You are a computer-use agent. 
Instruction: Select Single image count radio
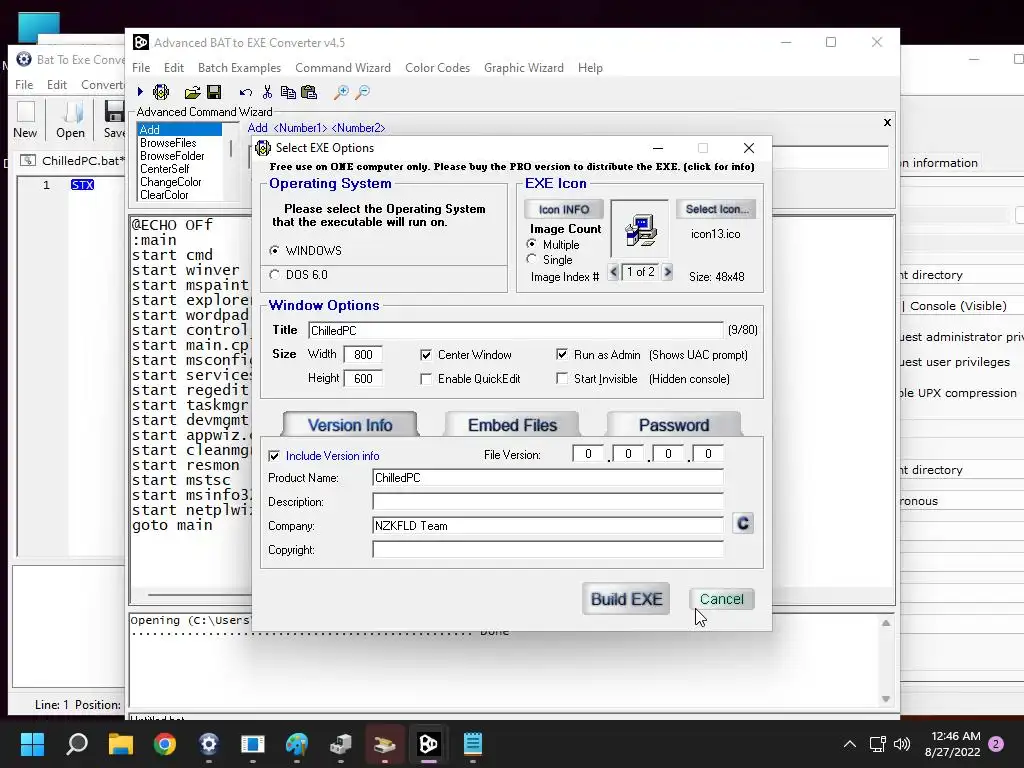[532, 259]
